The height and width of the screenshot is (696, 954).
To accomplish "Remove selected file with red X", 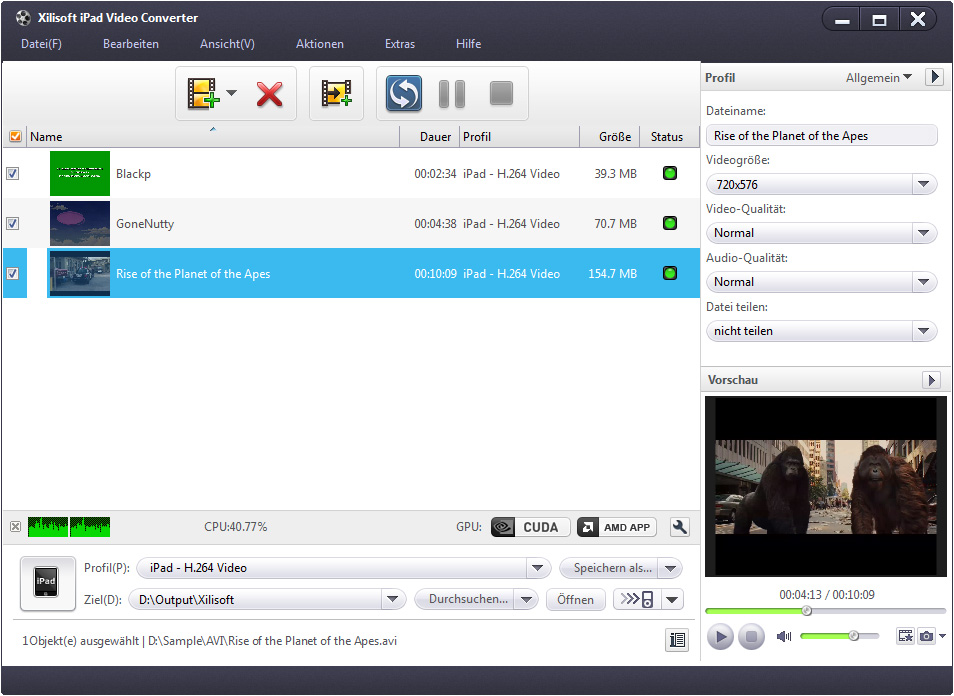I will [269, 94].
